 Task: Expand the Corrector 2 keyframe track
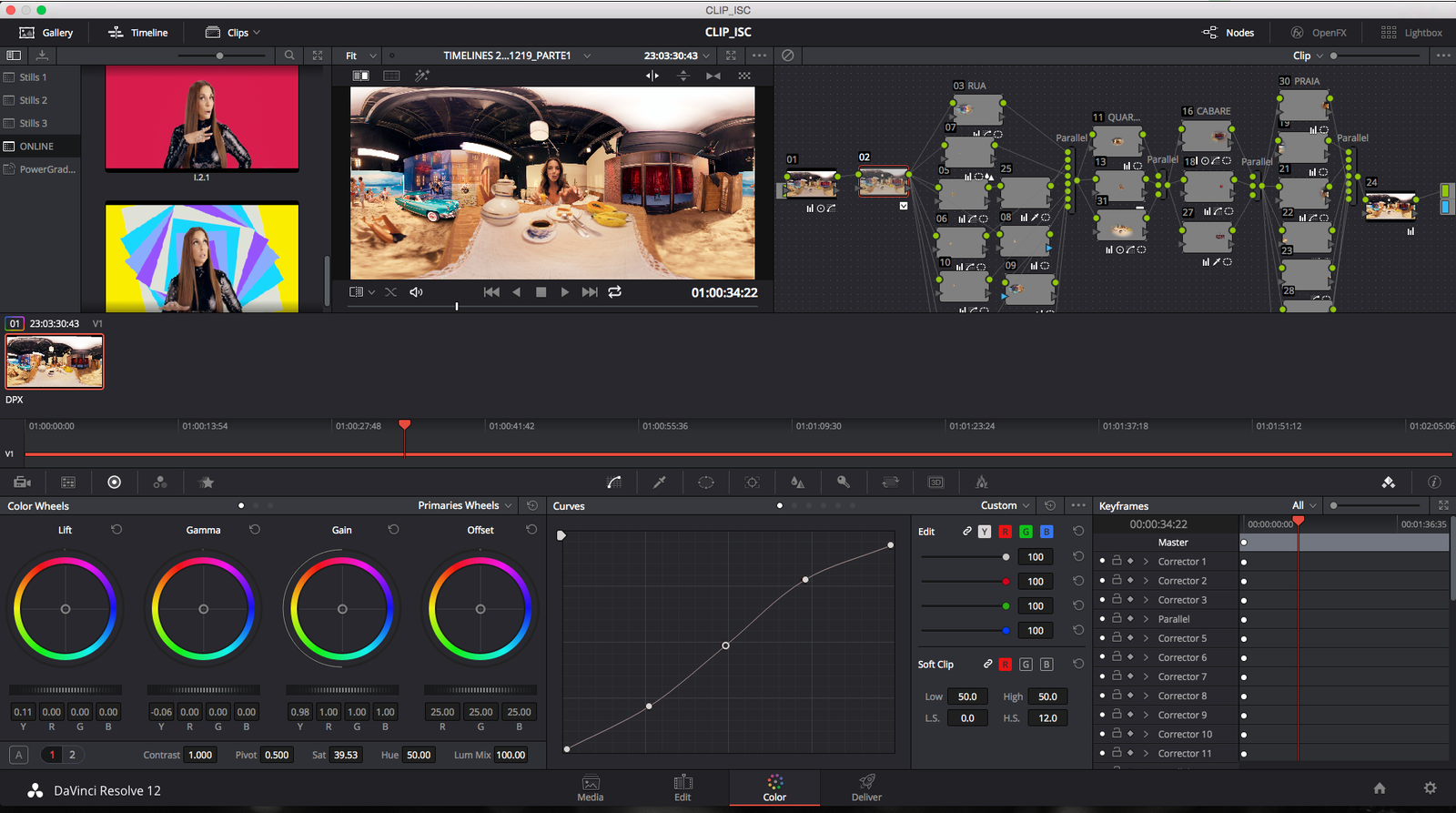point(1146,581)
